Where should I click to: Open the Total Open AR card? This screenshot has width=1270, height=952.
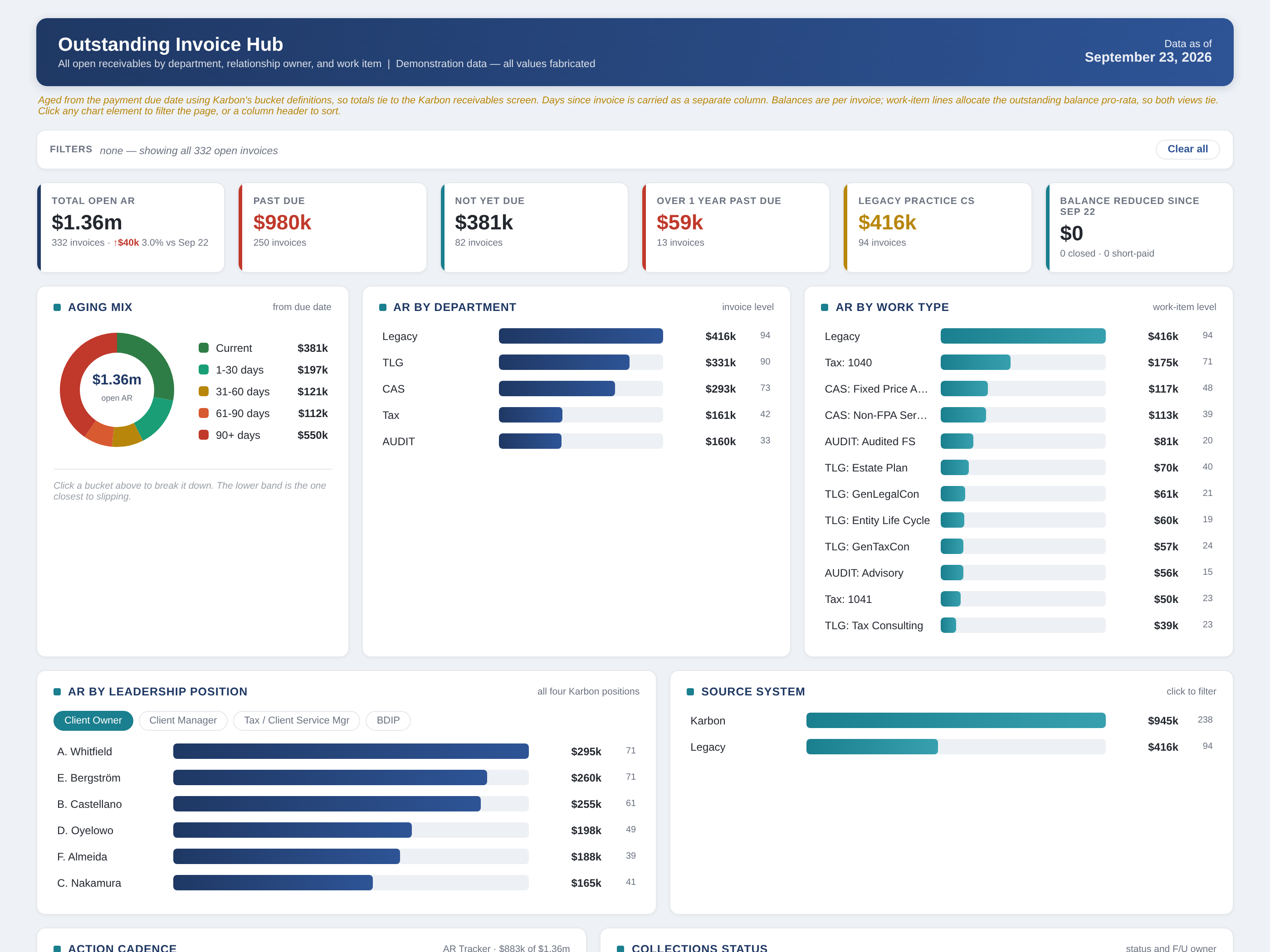click(x=131, y=227)
